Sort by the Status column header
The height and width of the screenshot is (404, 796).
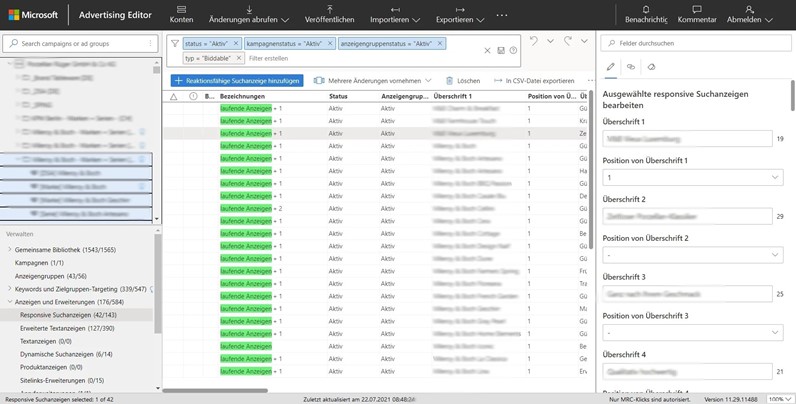coord(338,96)
